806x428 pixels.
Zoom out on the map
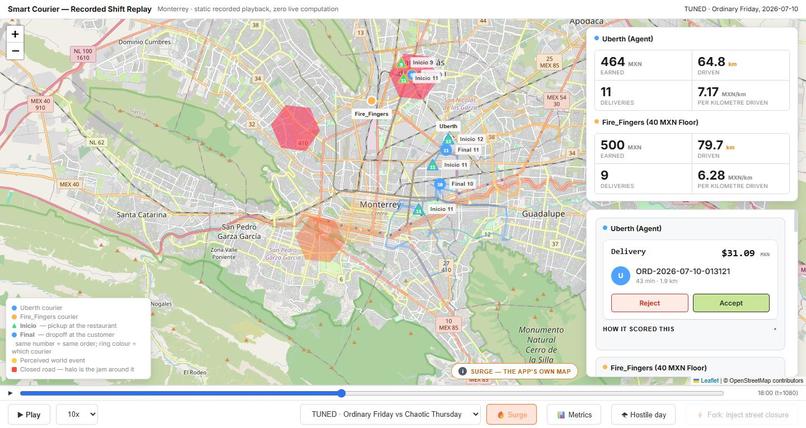click(x=15, y=51)
